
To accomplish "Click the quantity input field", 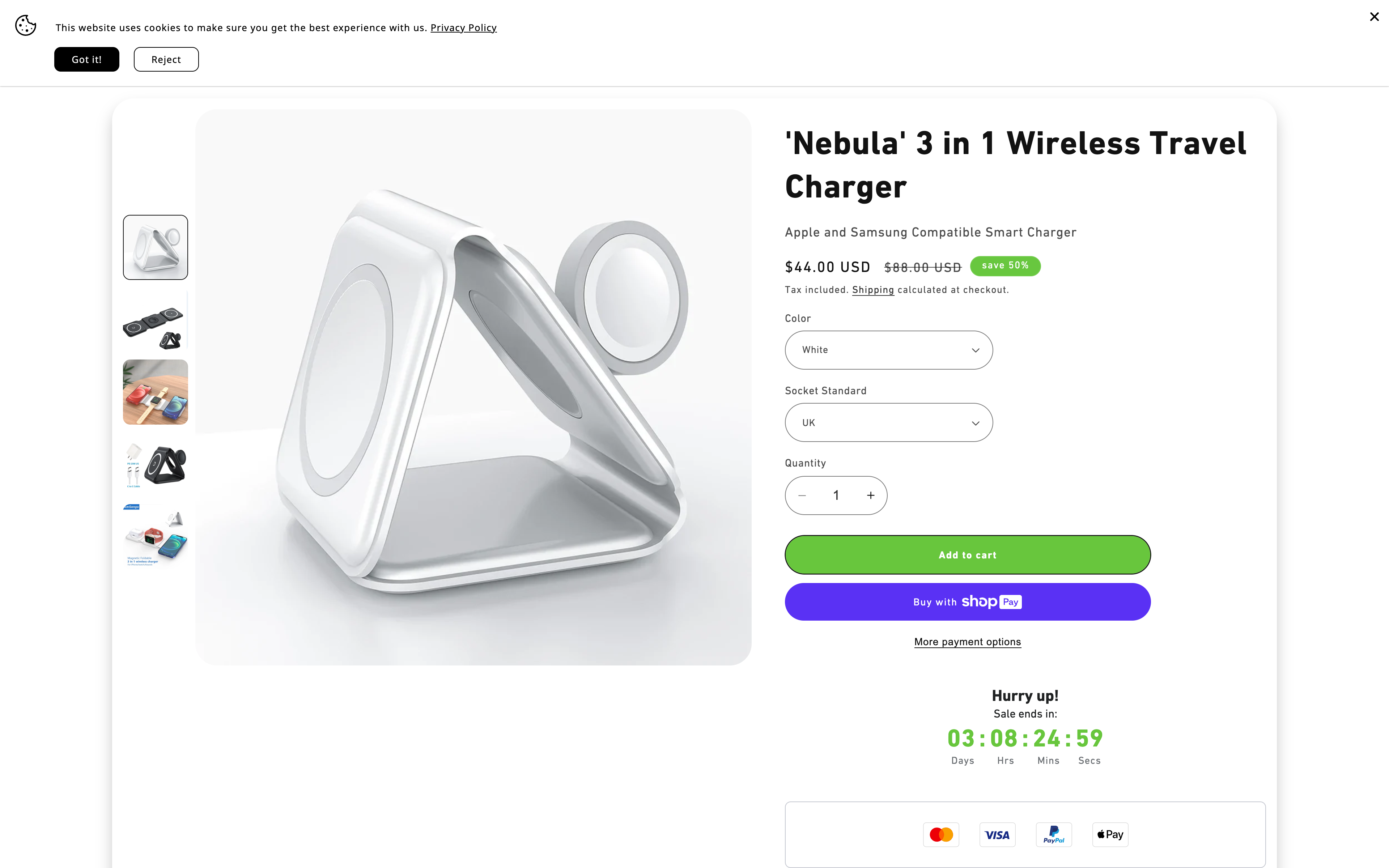I will 836,495.
